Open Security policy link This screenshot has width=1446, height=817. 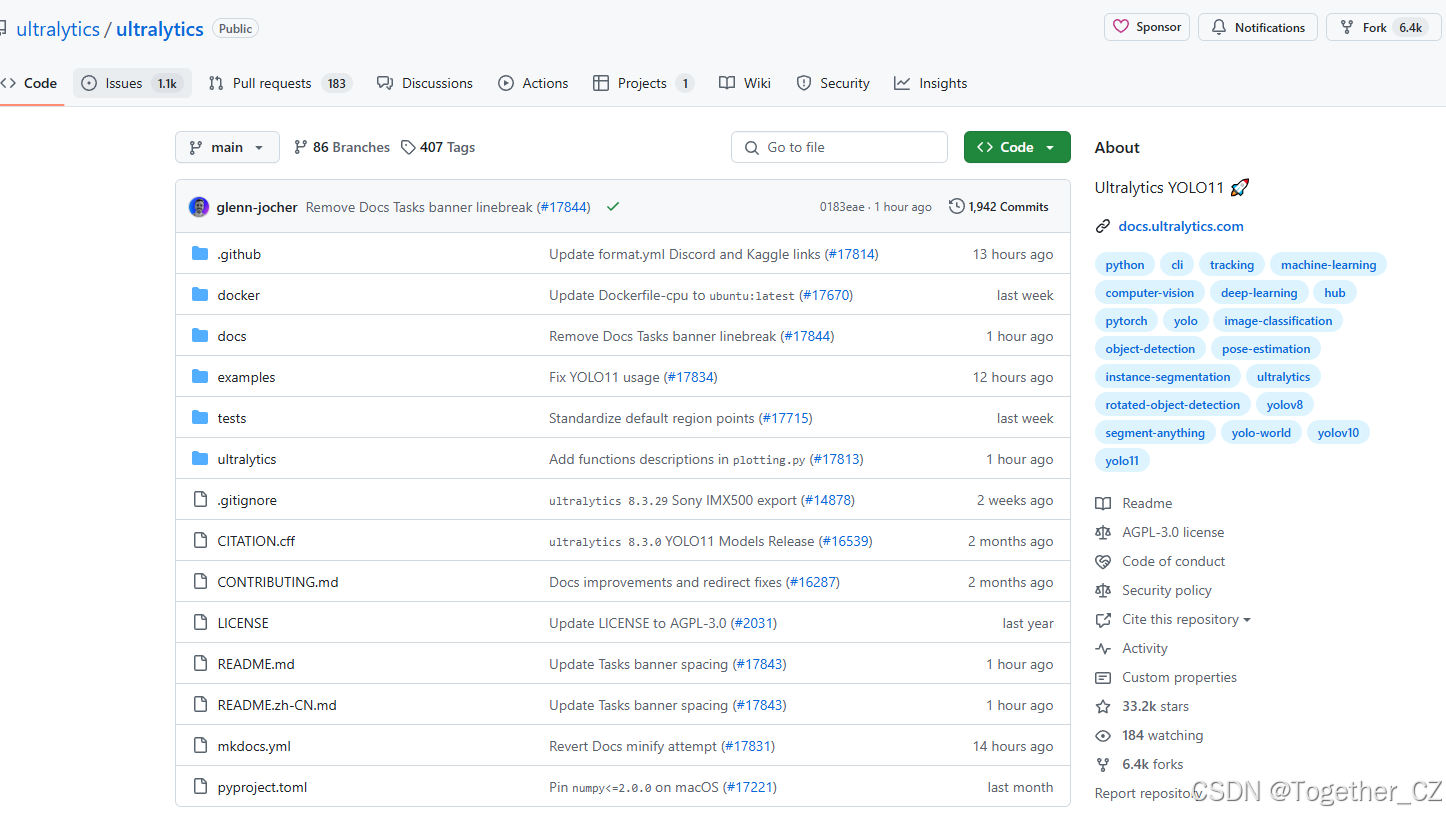coord(1166,590)
